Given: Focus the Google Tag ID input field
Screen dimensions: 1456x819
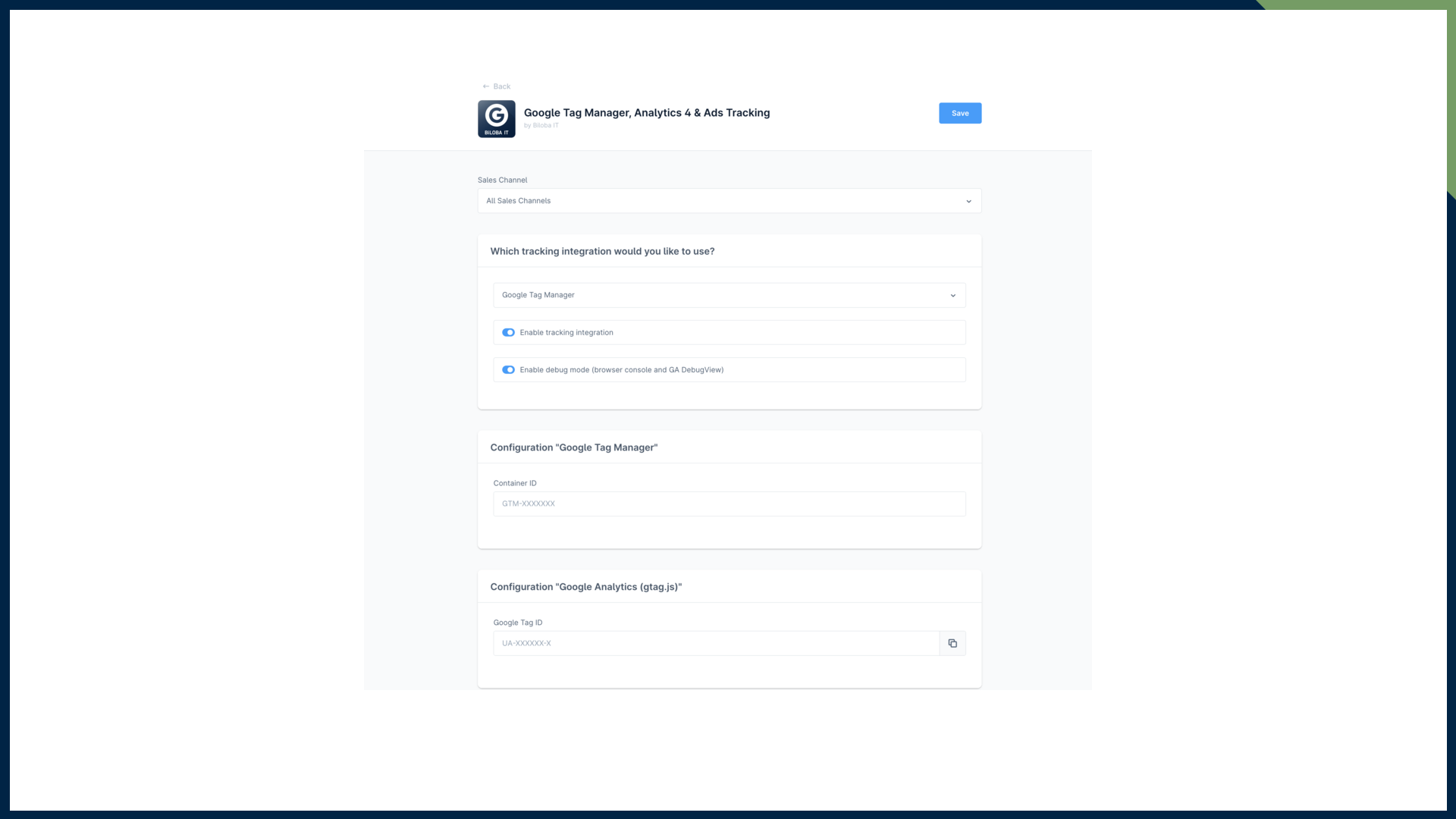Looking at the screenshot, I should [x=717, y=643].
